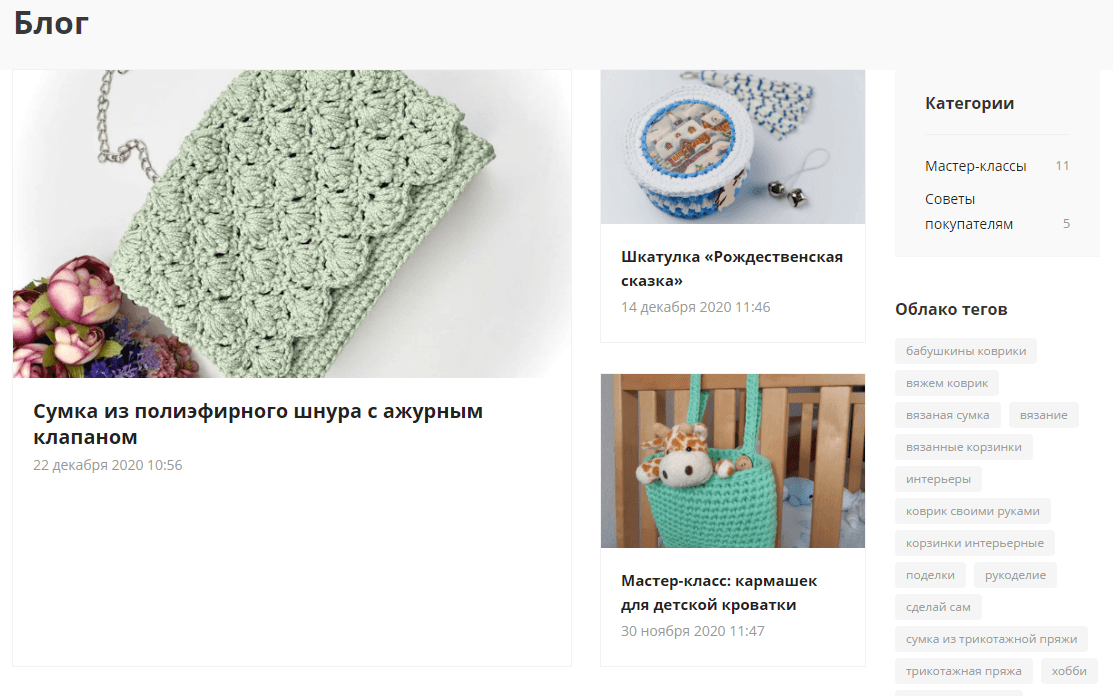1113x696 pixels.
Task: Select the 'поделки' tag
Action: click(931, 575)
